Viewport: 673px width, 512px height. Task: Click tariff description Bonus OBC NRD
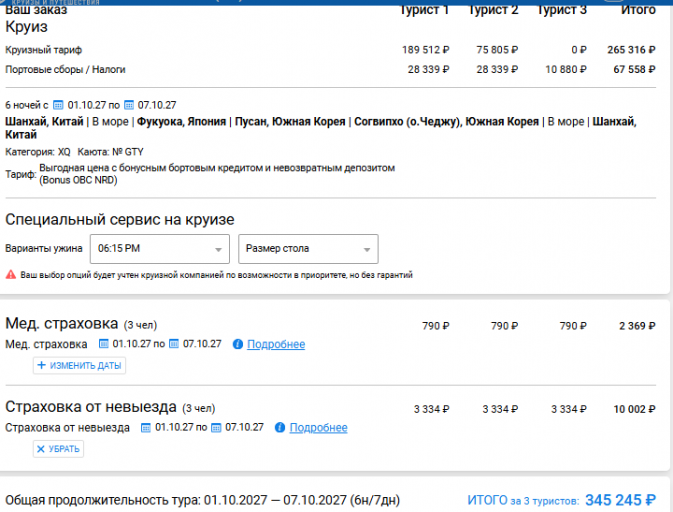(x=217, y=174)
